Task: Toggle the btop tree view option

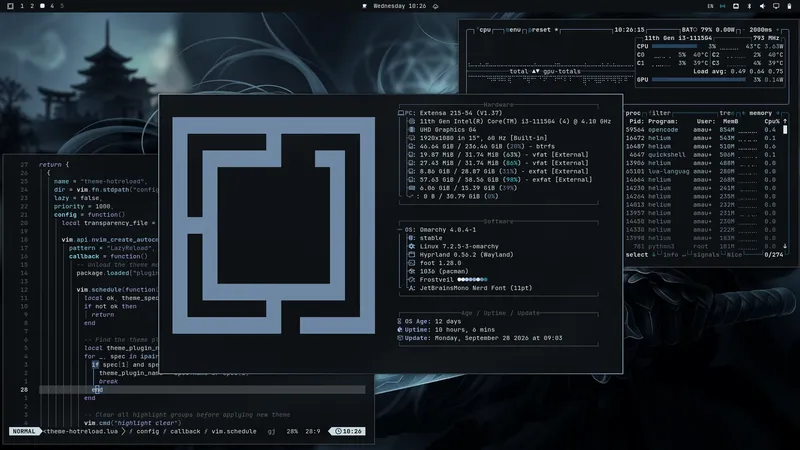Action: point(727,113)
